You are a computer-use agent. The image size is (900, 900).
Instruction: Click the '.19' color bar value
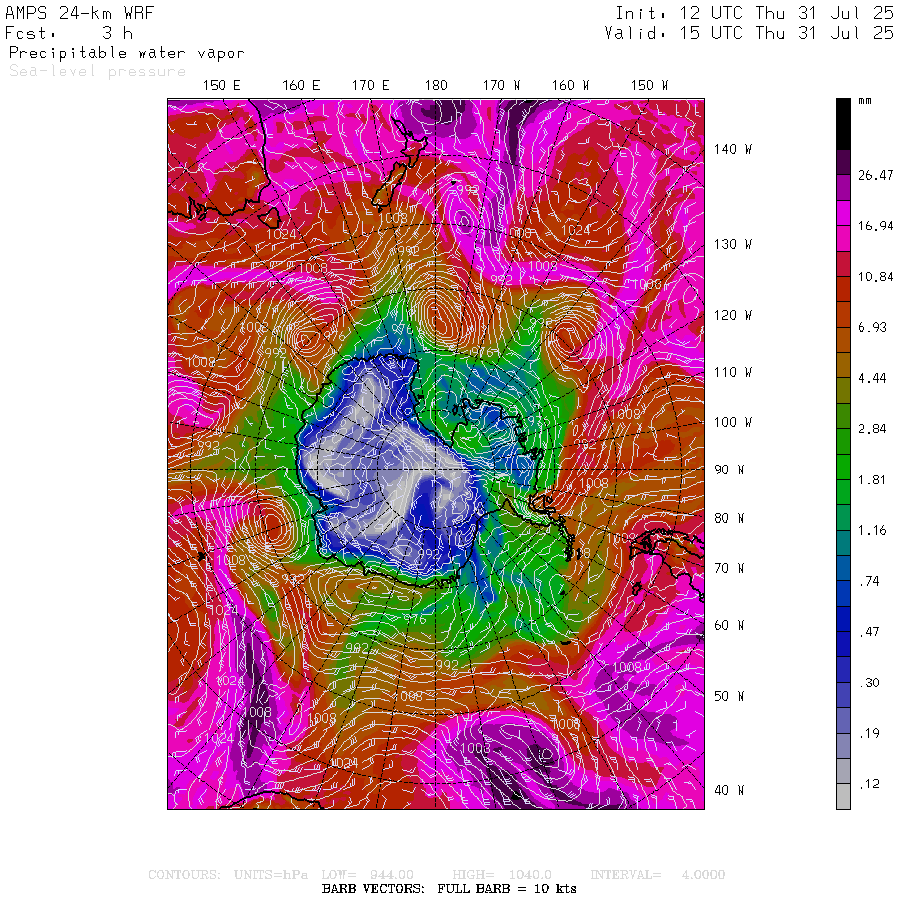click(x=870, y=734)
